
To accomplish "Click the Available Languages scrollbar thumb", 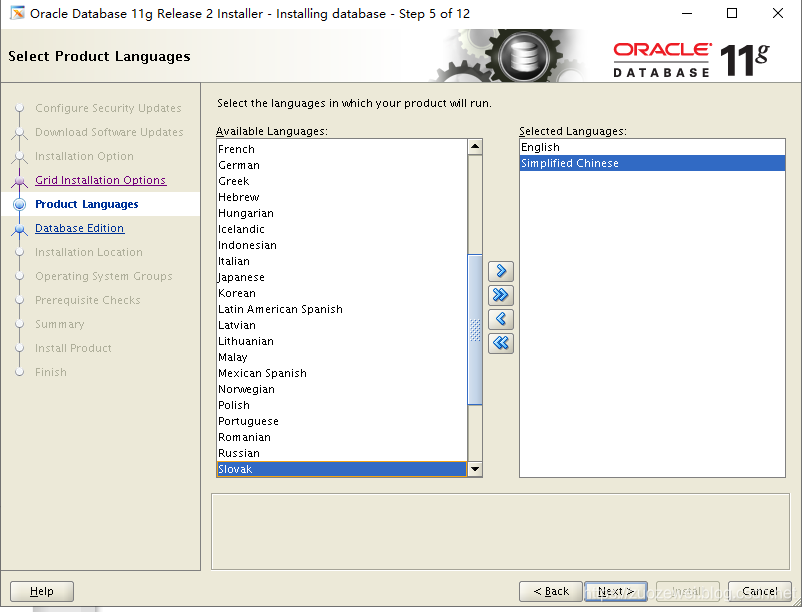I will coord(475,329).
